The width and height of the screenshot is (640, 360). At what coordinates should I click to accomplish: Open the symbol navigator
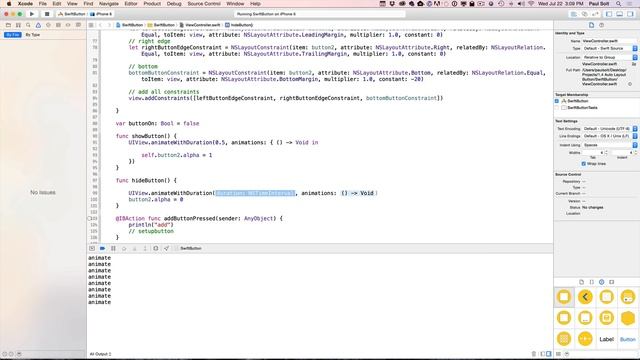tap(18, 25)
